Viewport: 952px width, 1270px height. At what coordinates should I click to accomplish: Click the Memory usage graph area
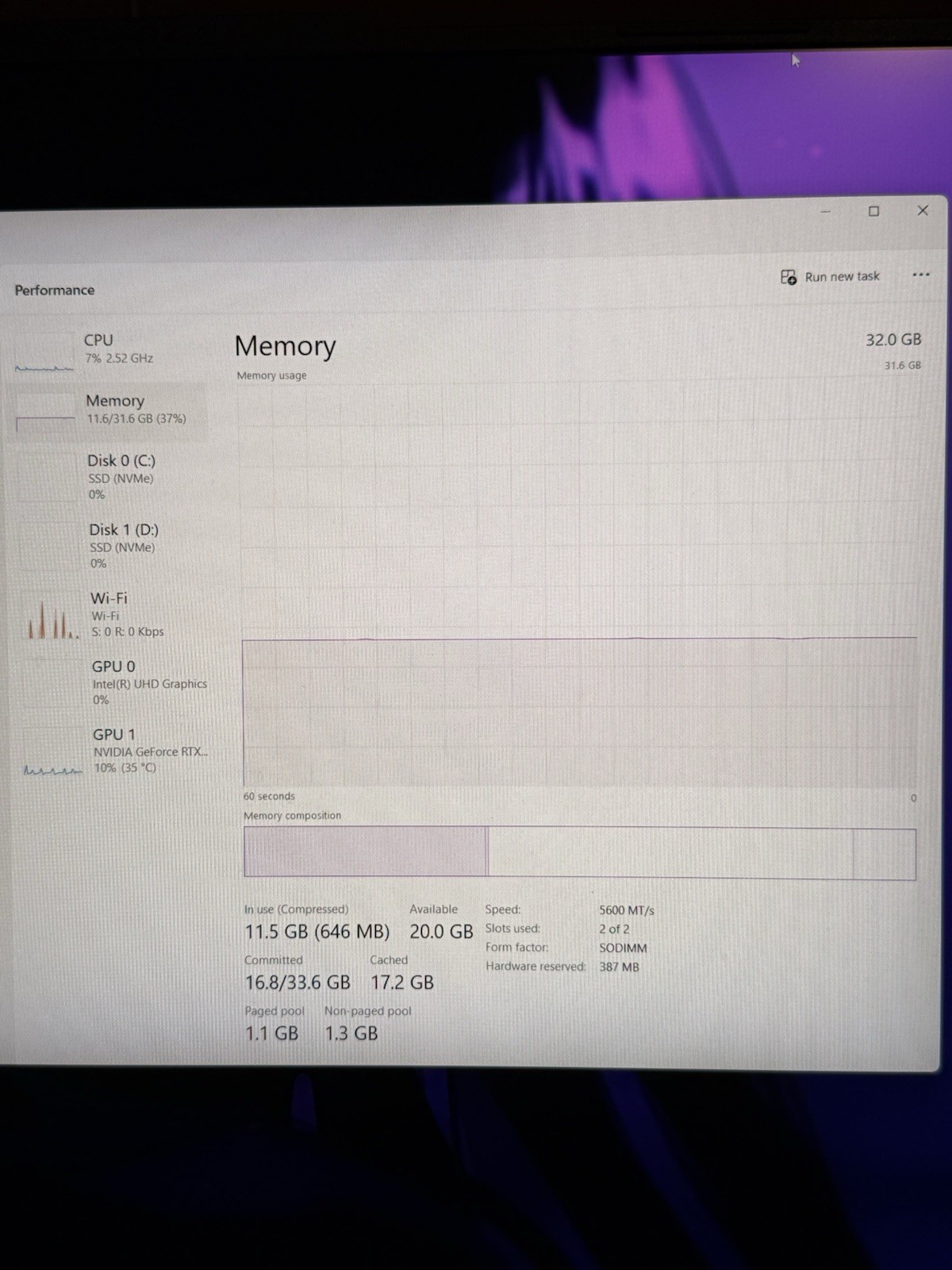coord(579,584)
